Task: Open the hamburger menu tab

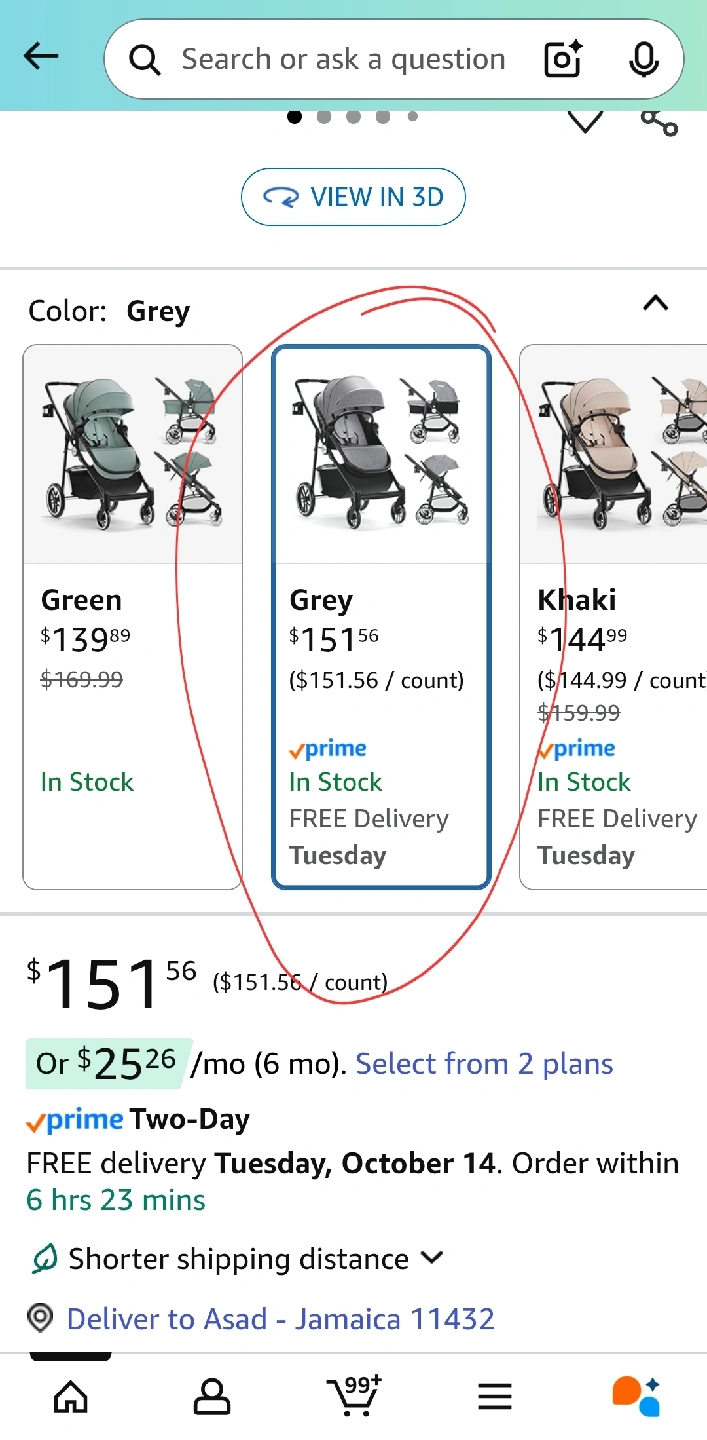Action: pos(494,1396)
